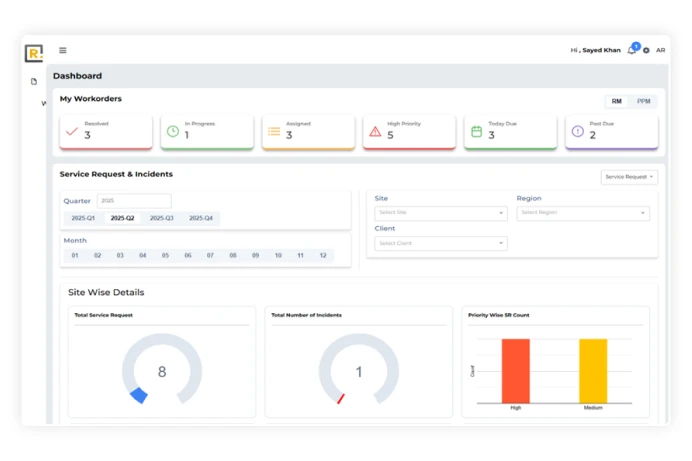
Task: Switch to PPM workorders toggle
Action: [x=643, y=101]
